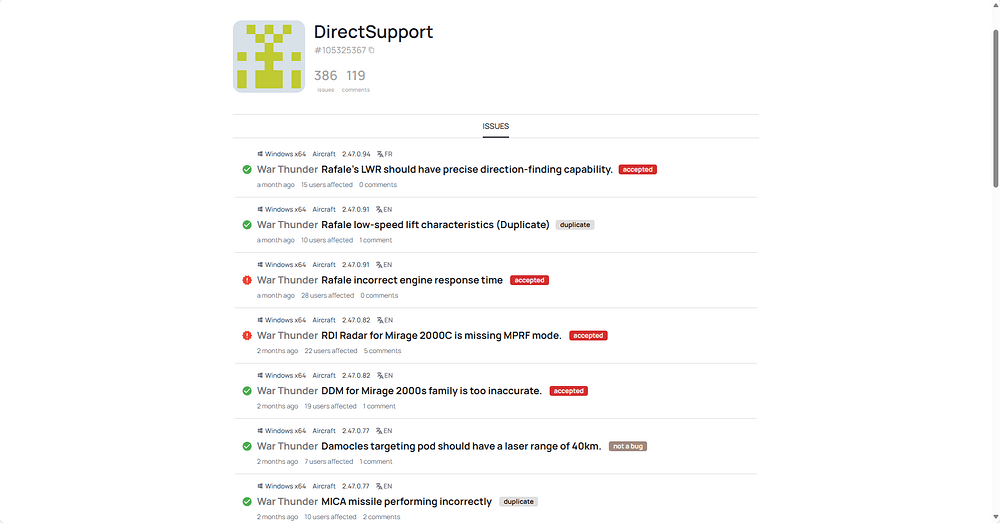This screenshot has height=523, width=1000.
Task: Select the ISSUES tab
Action: pyautogui.click(x=496, y=127)
